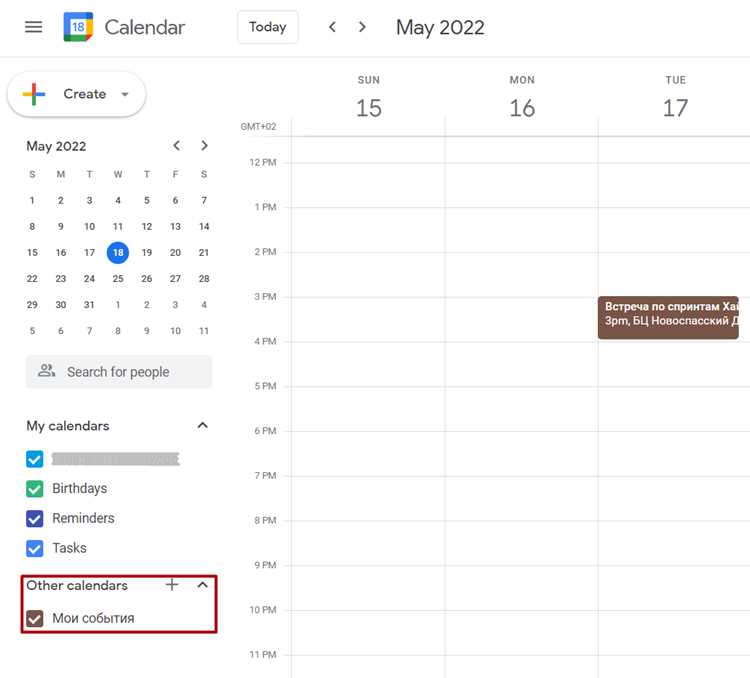Open the Встреча по спринтам event

coord(668,318)
